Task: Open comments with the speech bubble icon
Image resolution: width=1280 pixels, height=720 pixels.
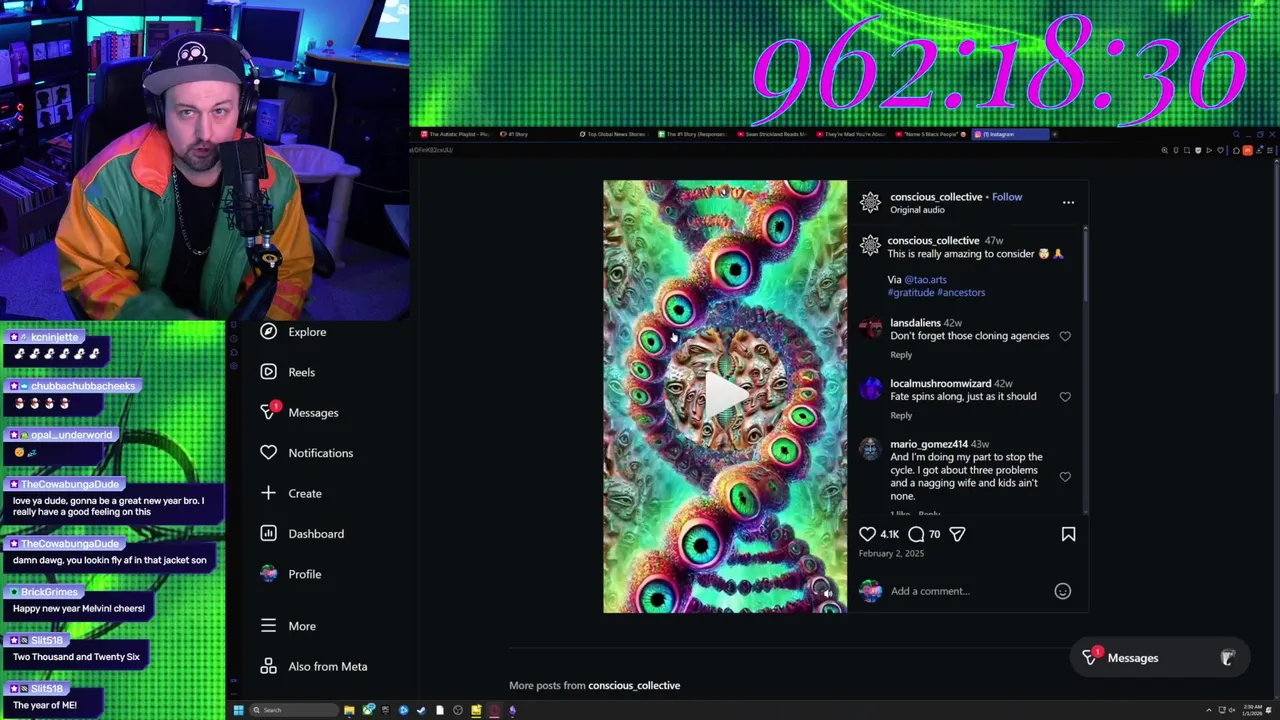Action: (x=916, y=534)
